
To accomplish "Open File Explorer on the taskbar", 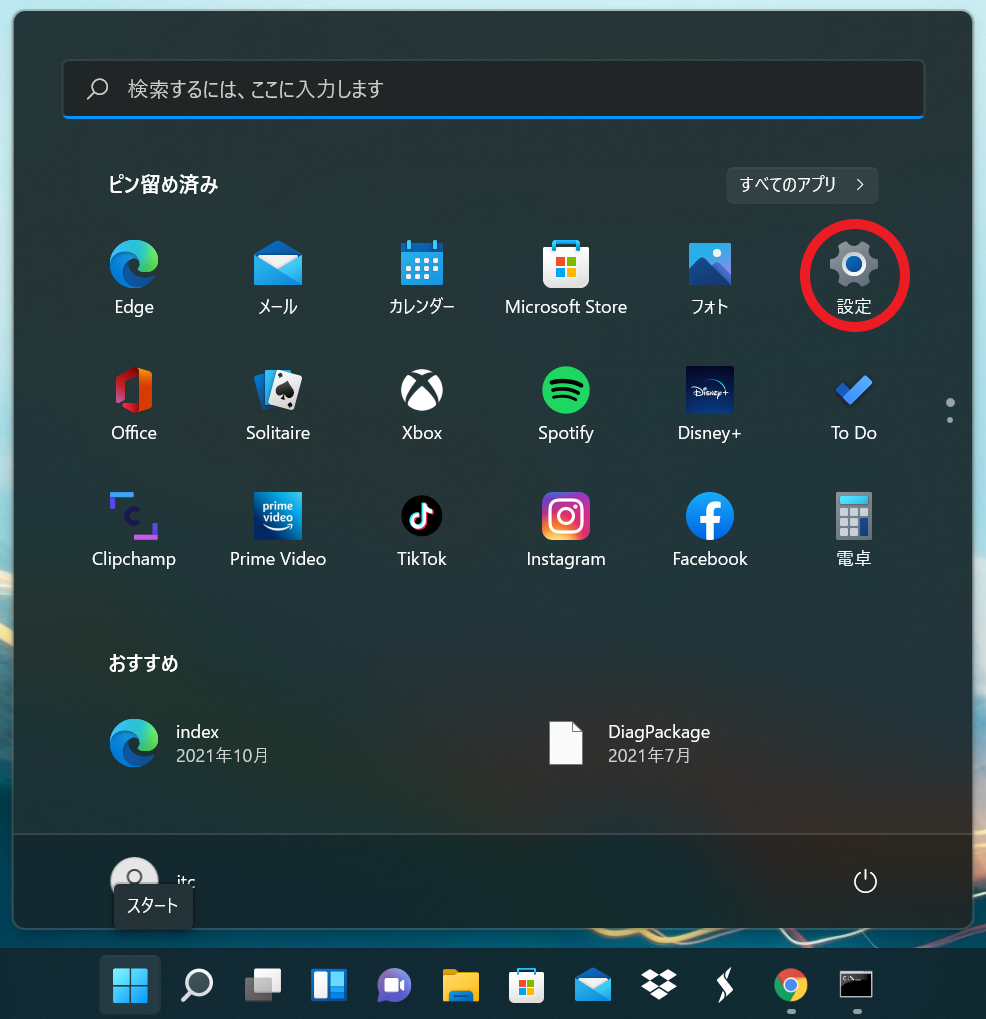I will pyautogui.click(x=461, y=985).
